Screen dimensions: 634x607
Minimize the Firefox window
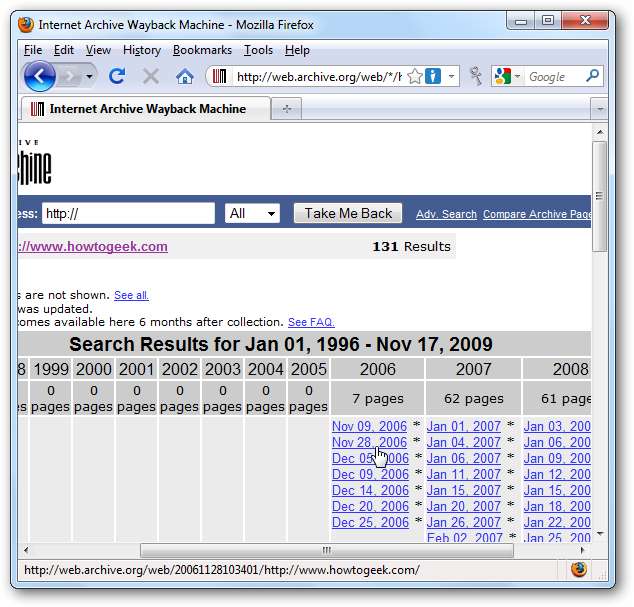(x=521, y=21)
